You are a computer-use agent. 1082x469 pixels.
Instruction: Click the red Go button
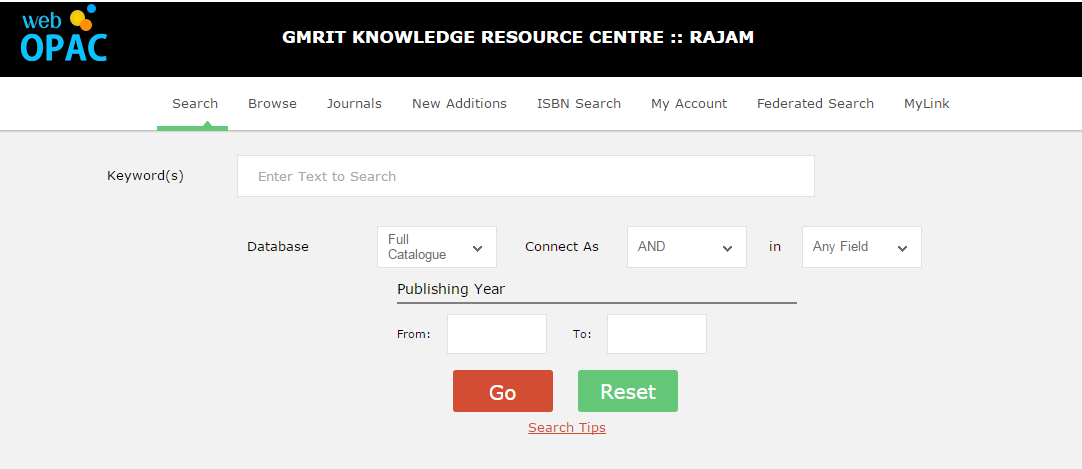coord(503,391)
